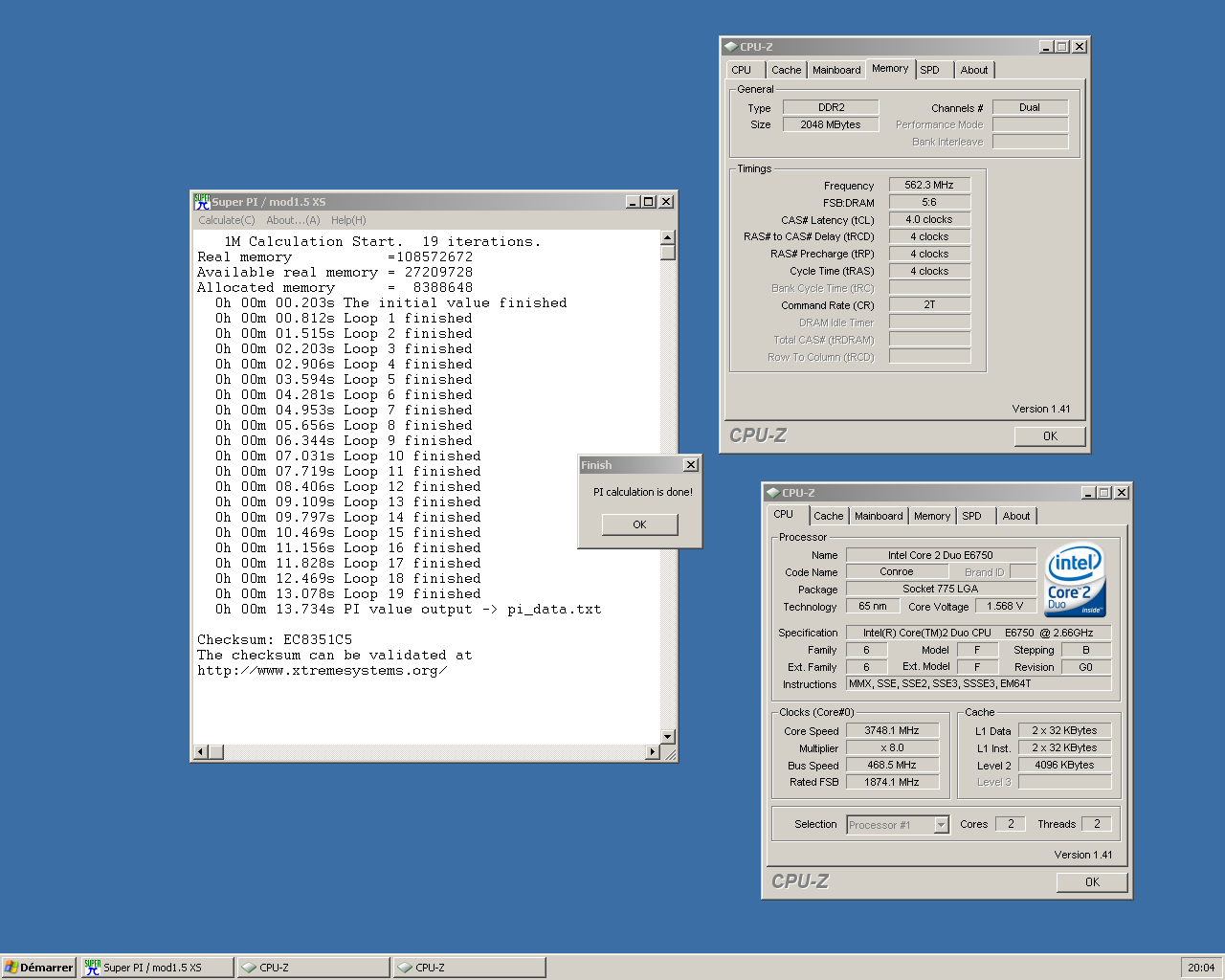
Task: Click the Channels field Dual
Action: click(1030, 107)
